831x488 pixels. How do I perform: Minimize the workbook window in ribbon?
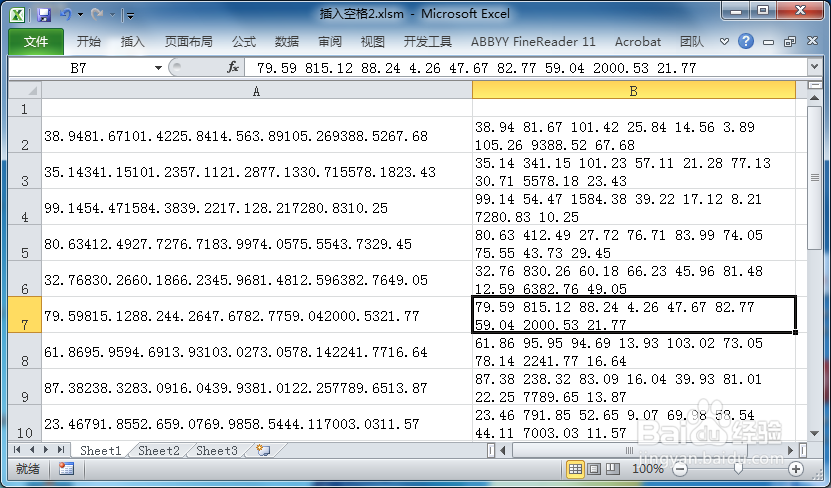(768, 42)
